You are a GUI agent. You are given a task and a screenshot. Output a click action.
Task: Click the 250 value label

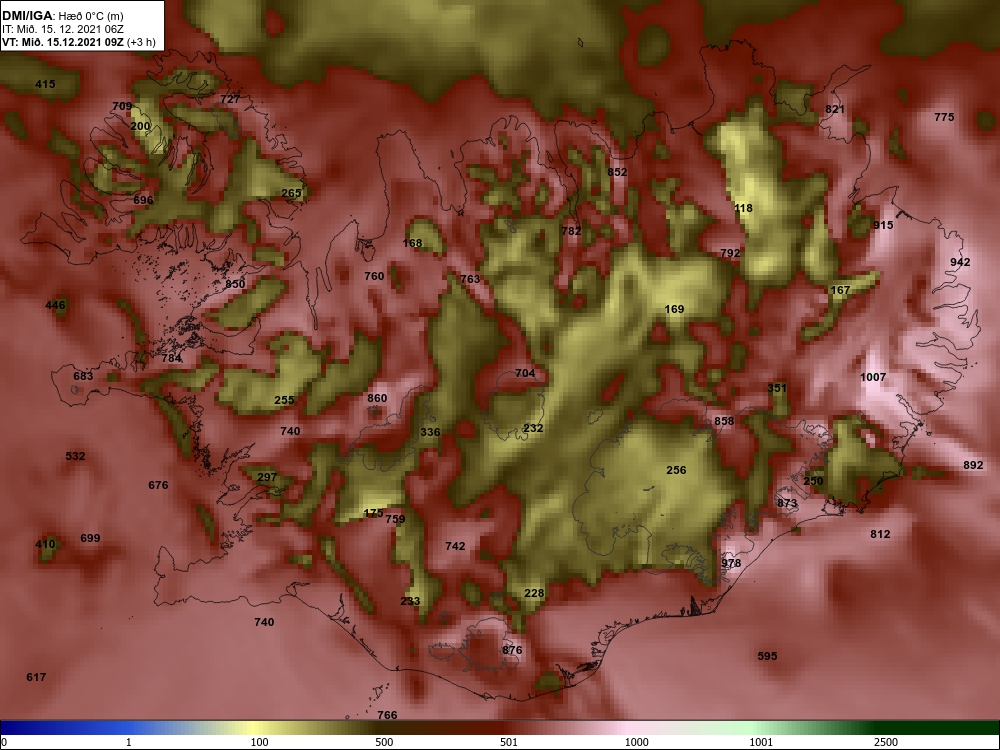coord(813,482)
